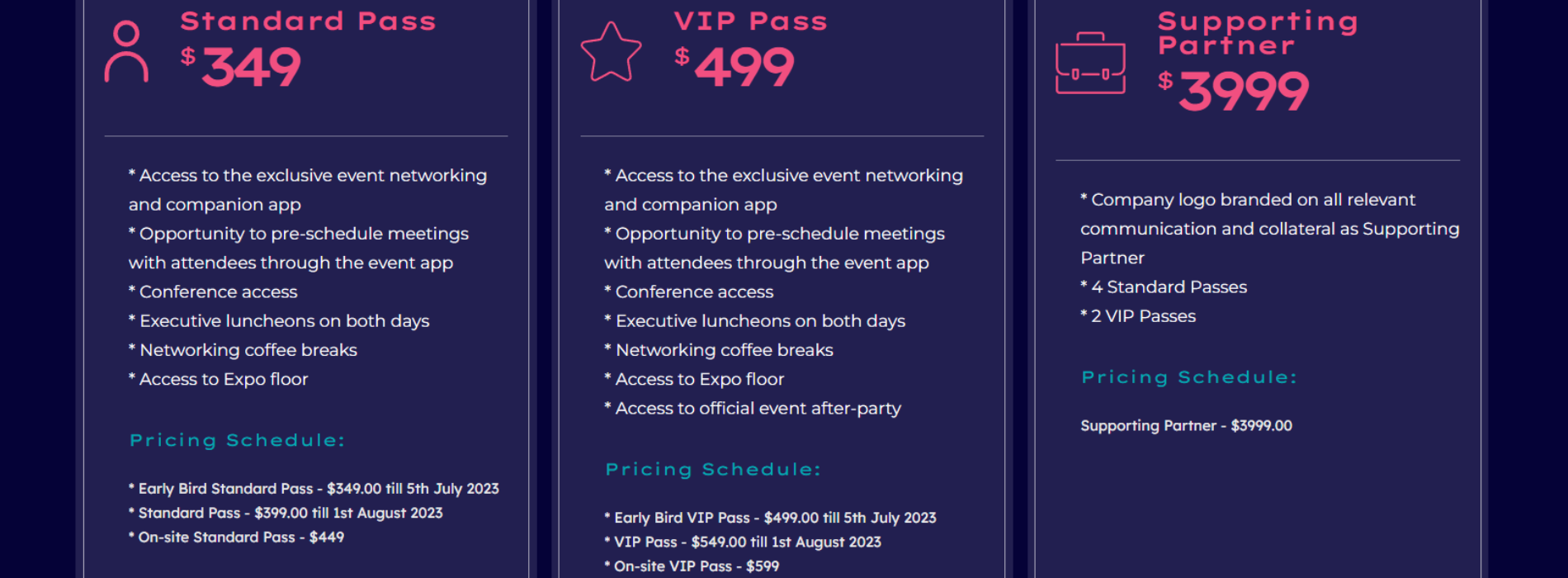Select the Supporting Partner heading
This screenshot has height=578, width=1568.
coord(1257,33)
